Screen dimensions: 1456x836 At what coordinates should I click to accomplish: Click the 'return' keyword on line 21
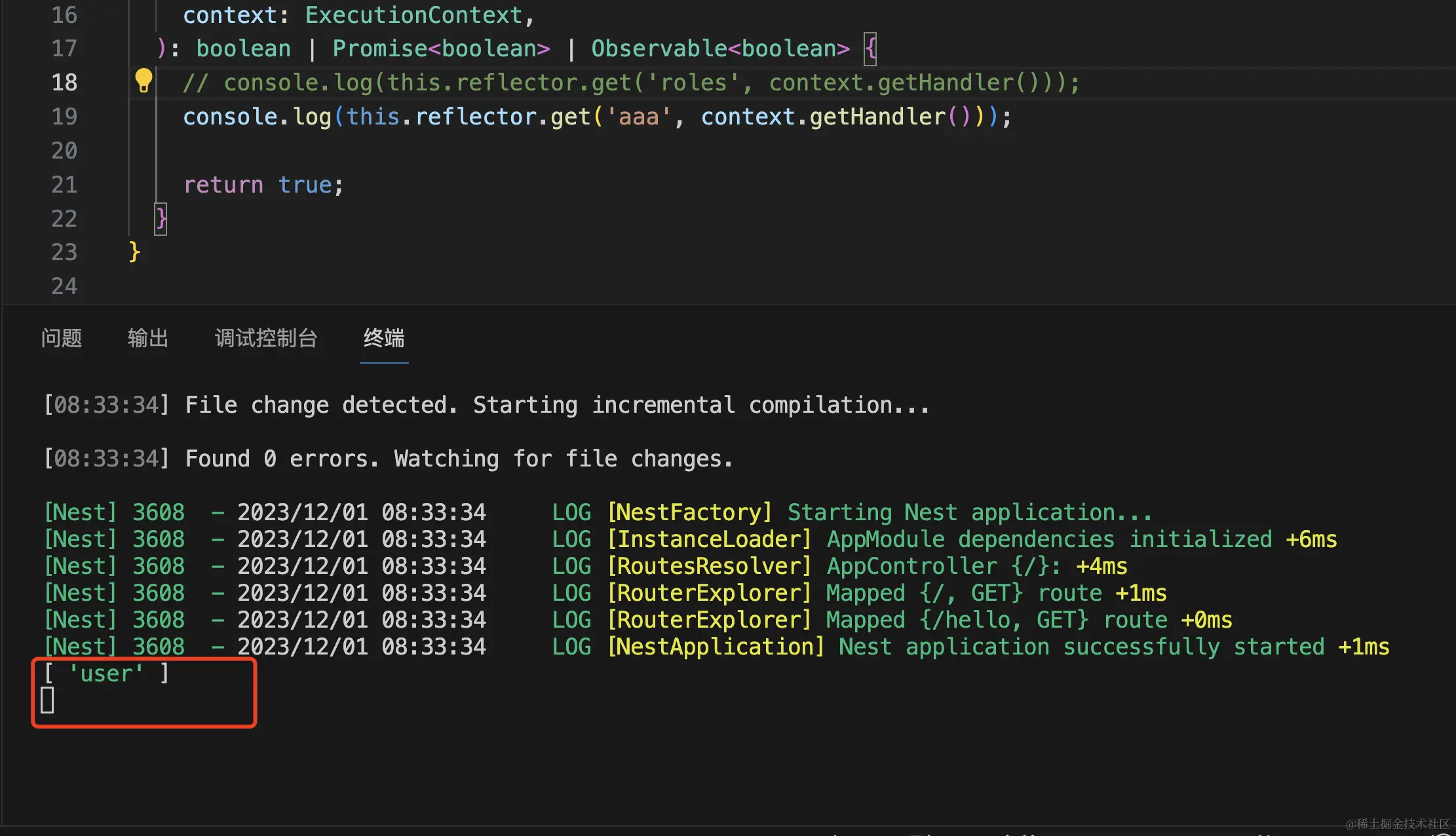[x=223, y=185]
